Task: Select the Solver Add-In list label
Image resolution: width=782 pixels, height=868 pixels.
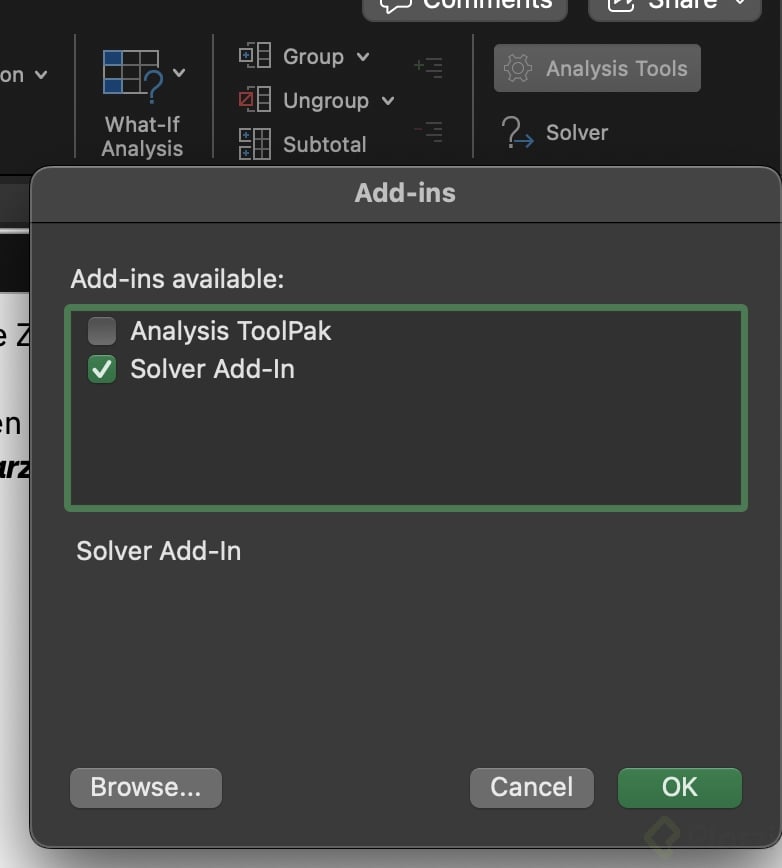Action: [212, 369]
